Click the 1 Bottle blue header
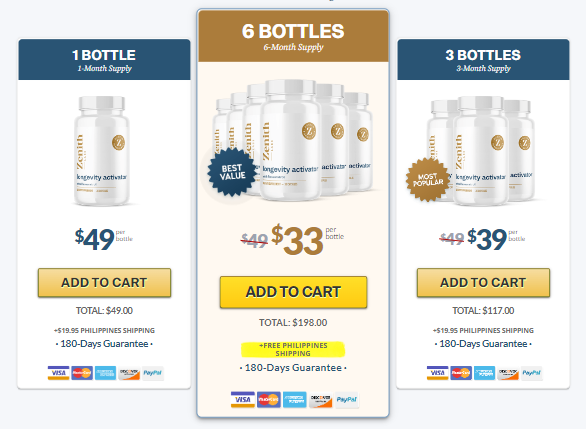The width and height of the screenshot is (586, 429). [x=104, y=60]
